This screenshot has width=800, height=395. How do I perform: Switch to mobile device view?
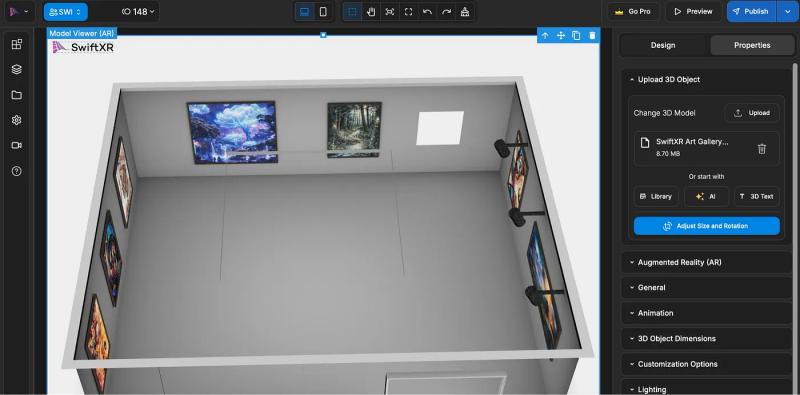point(323,12)
